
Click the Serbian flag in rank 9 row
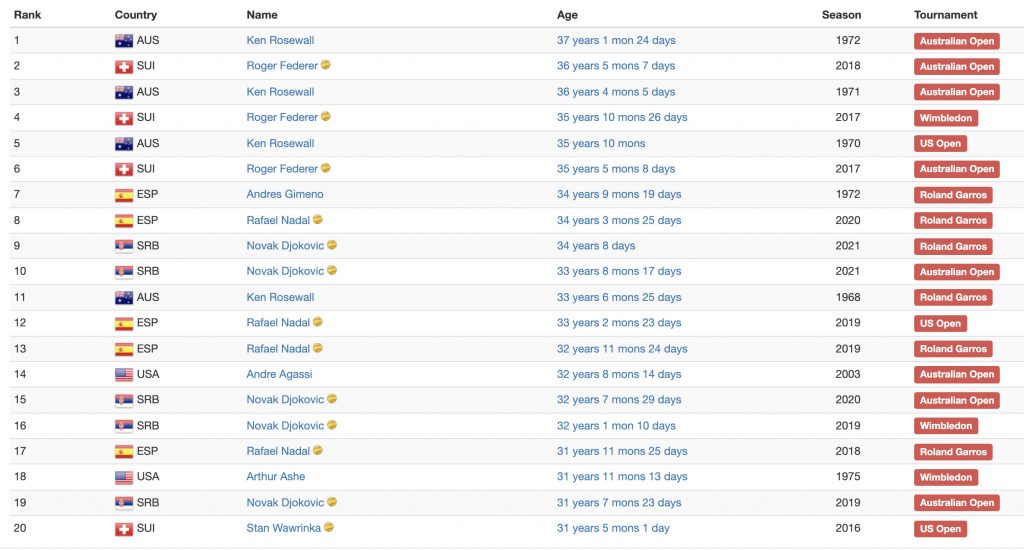pos(123,246)
